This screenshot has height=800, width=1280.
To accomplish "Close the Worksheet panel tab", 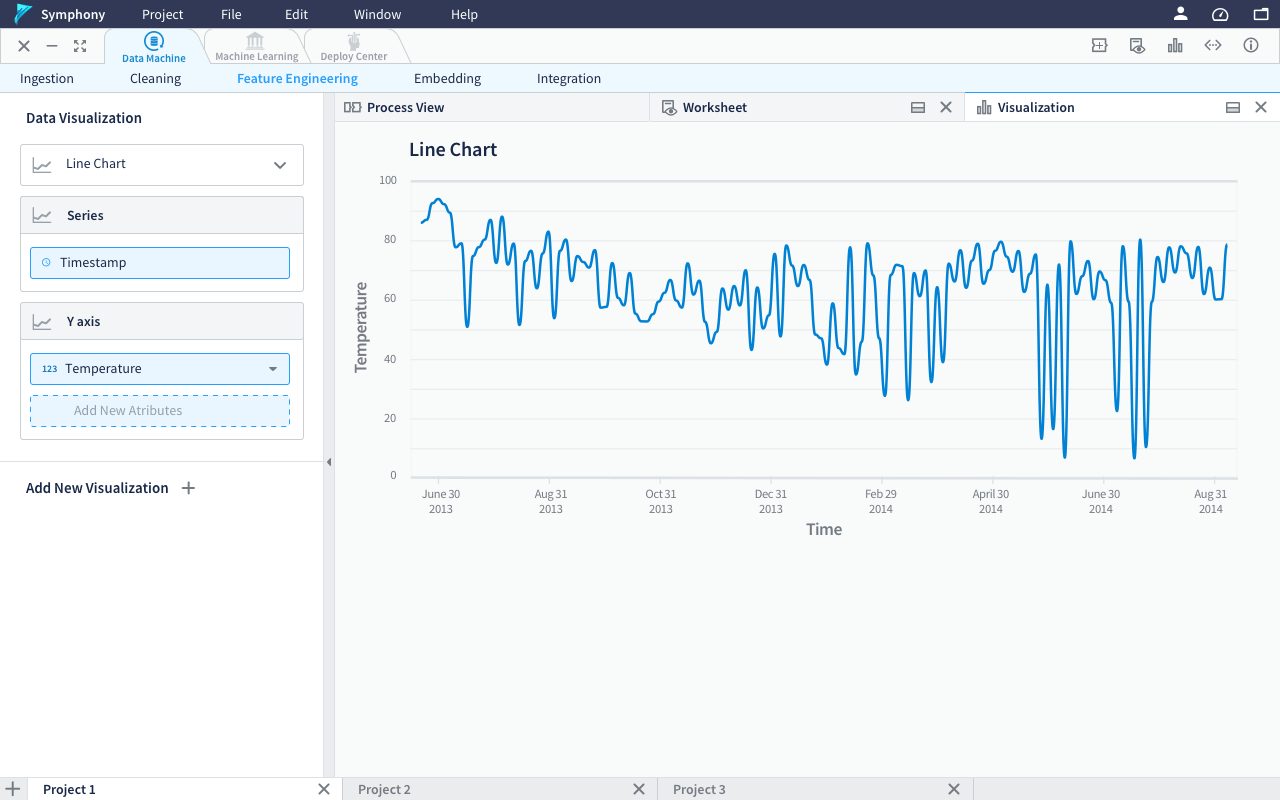I will tap(946, 107).
